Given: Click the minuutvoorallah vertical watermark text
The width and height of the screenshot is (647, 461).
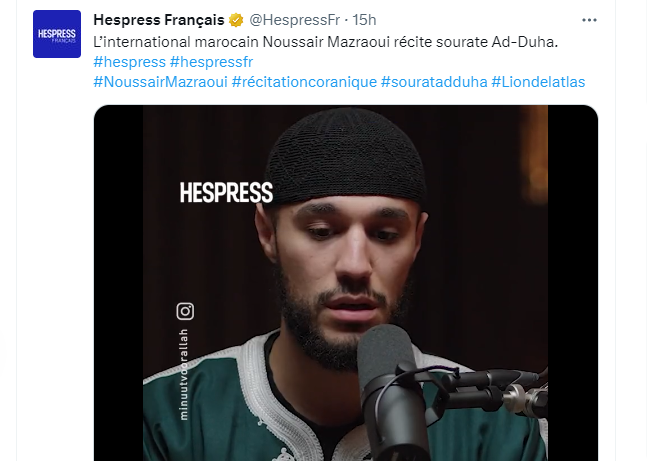Looking at the screenshot, I should coord(184,375).
